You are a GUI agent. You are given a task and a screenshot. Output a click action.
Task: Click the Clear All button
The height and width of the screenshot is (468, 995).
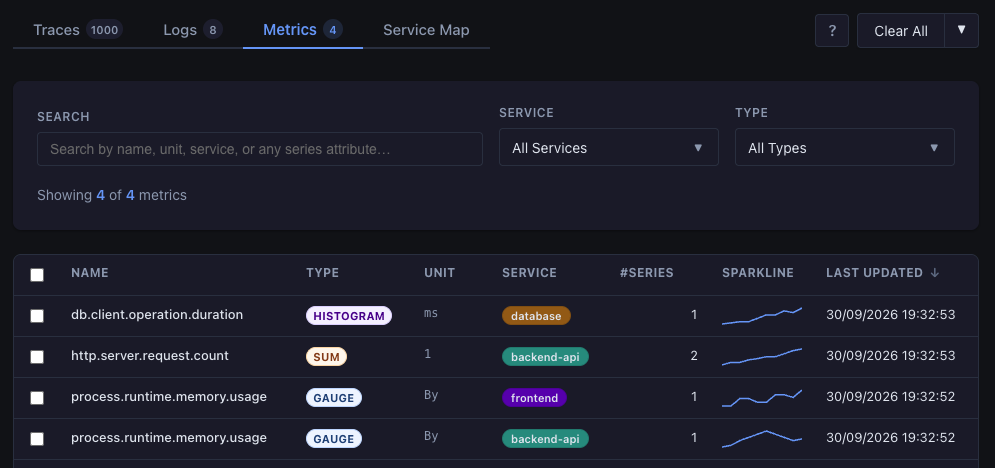(900, 30)
